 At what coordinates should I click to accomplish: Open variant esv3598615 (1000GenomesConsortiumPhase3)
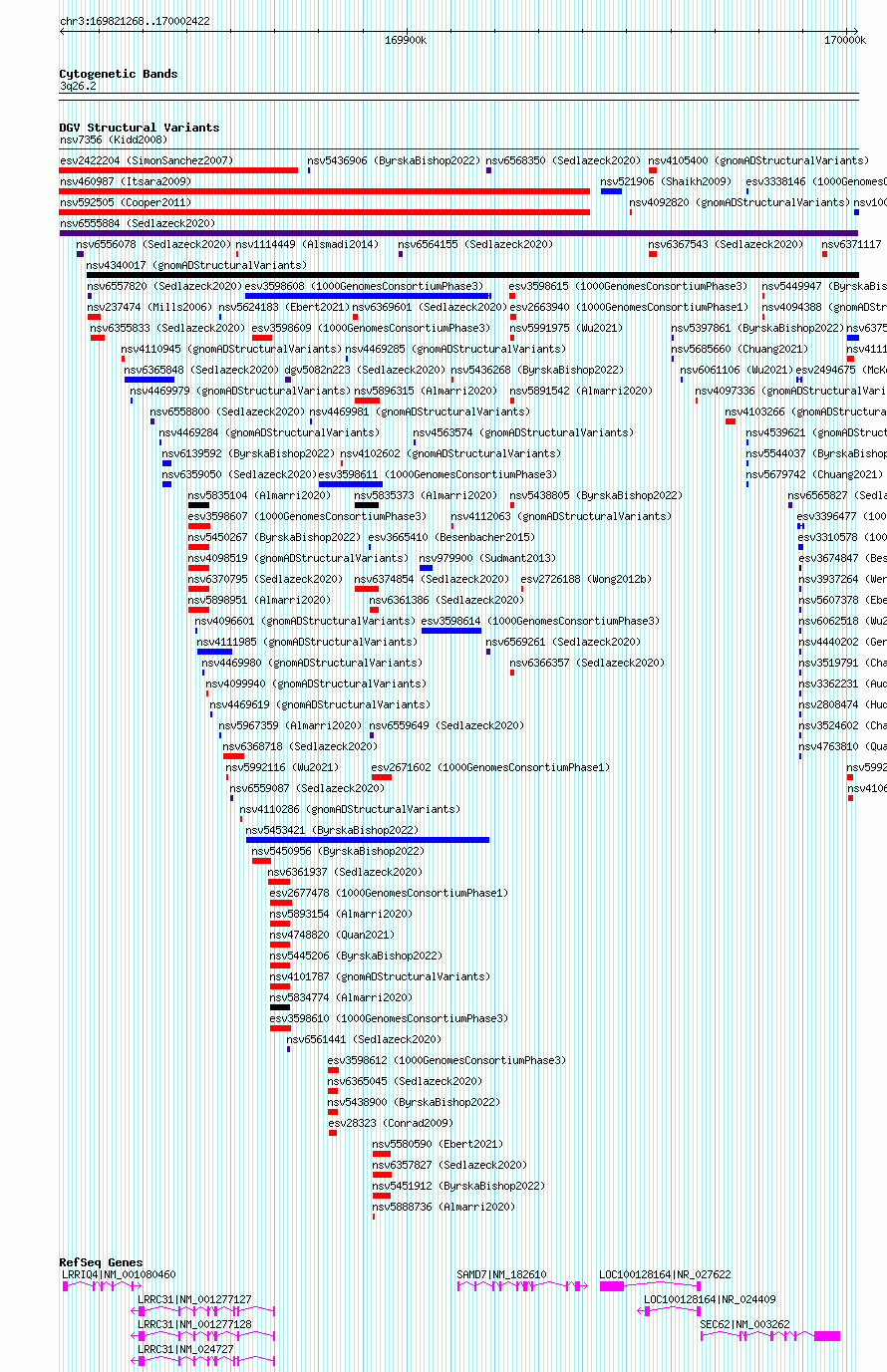point(628,286)
